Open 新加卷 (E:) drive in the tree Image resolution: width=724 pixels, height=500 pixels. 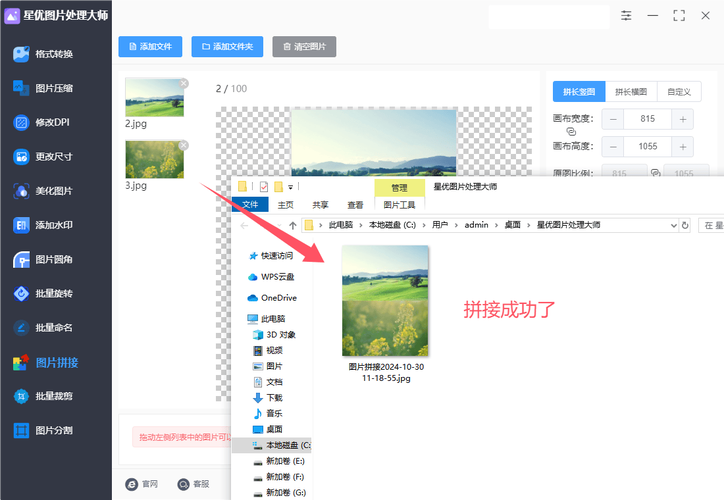(x=279, y=461)
